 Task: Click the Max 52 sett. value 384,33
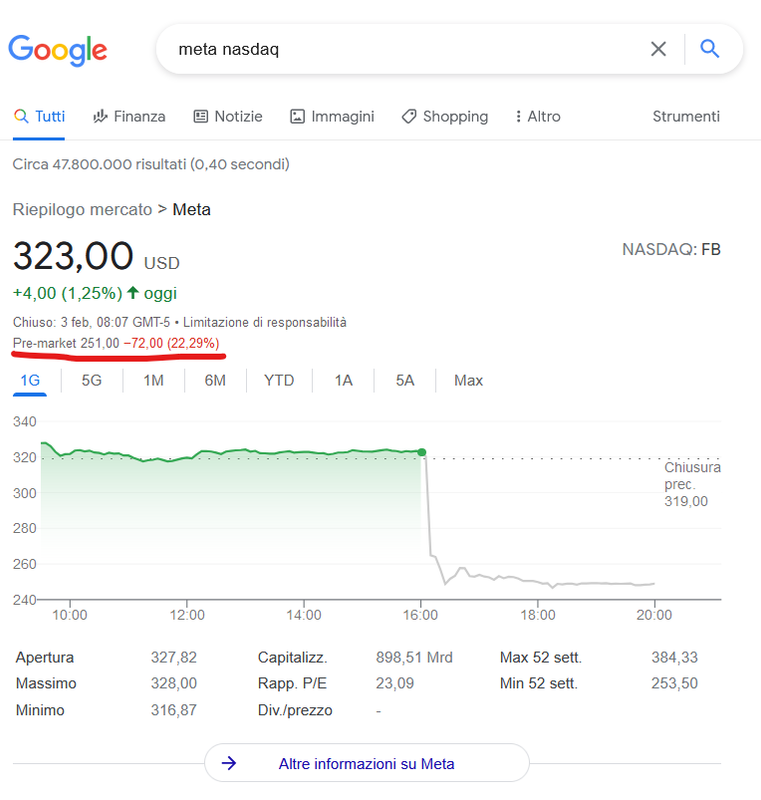(x=674, y=657)
